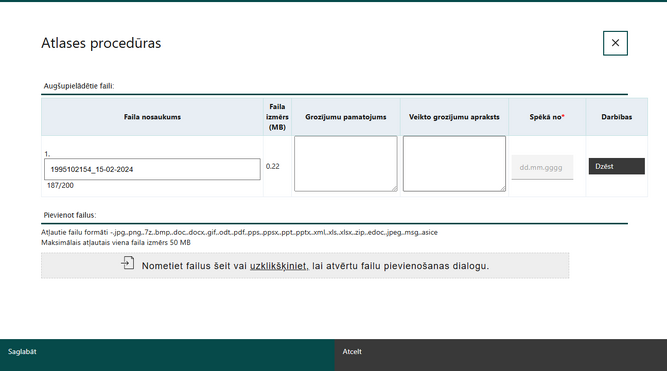Click the uzklikšķiniet link to add files
This screenshot has width=667, height=371.
(x=279, y=266)
